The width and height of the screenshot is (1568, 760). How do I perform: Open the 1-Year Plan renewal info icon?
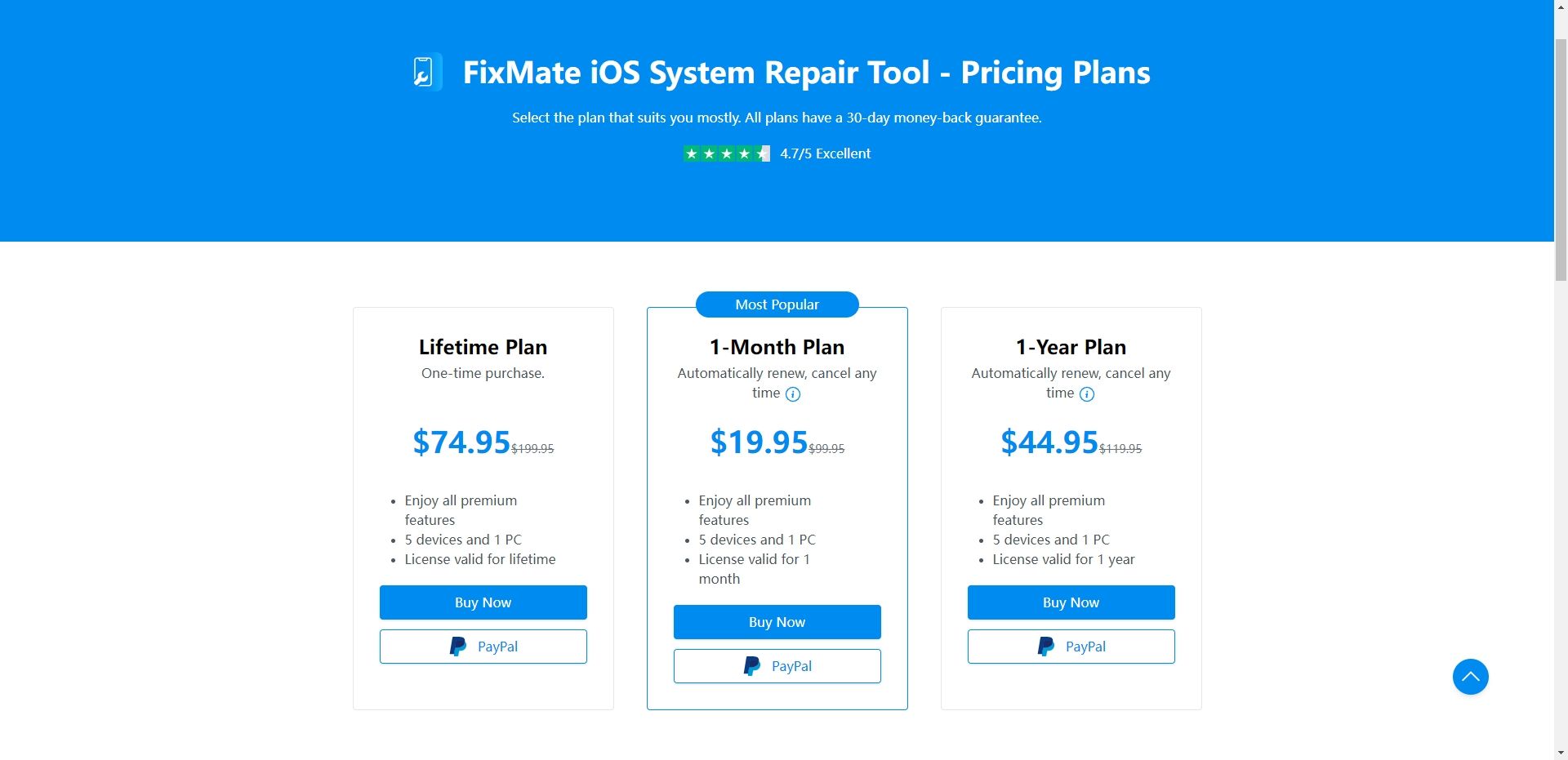[1086, 394]
